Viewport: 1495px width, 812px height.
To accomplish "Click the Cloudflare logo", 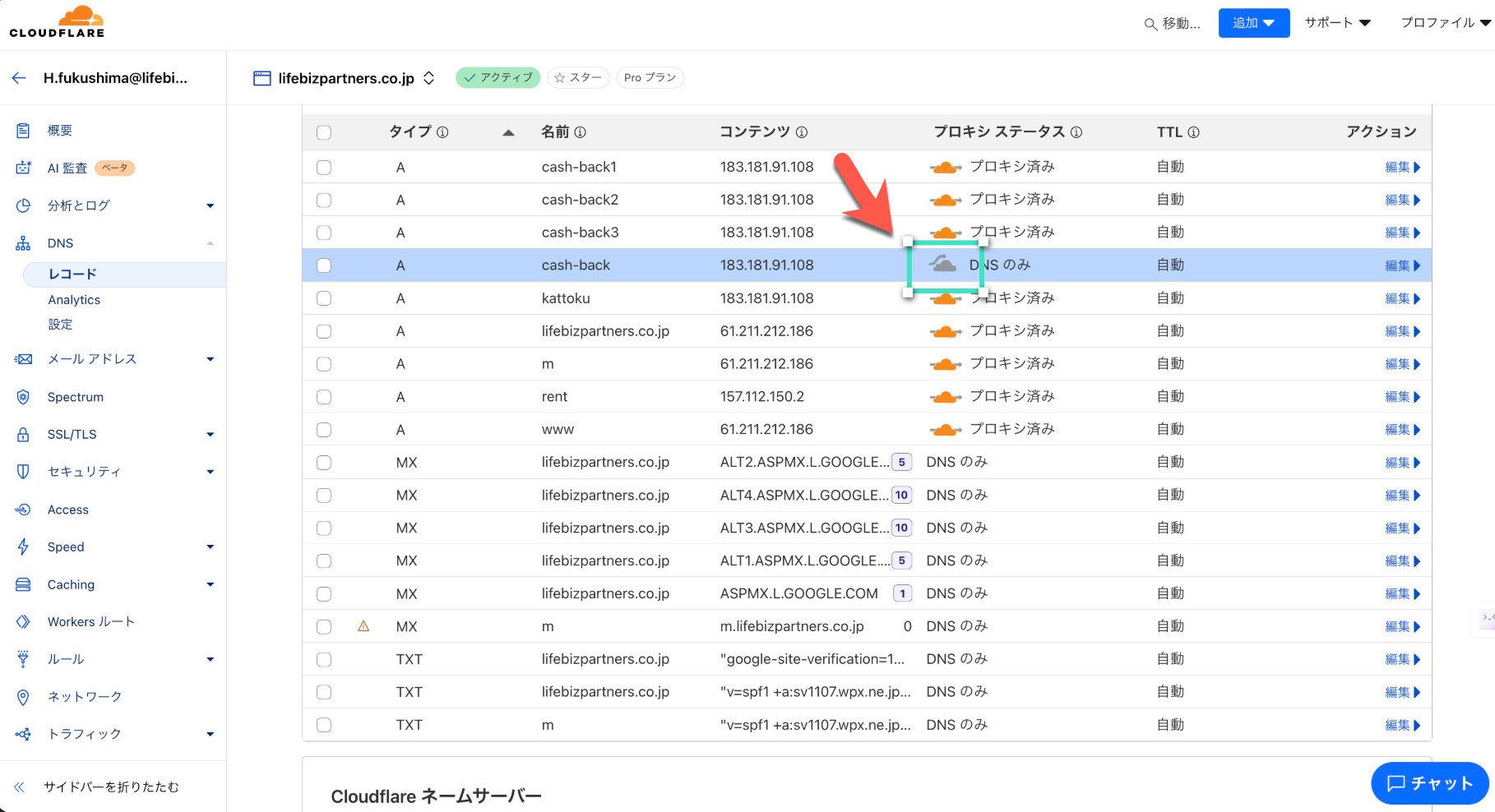I will pos(57,22).
